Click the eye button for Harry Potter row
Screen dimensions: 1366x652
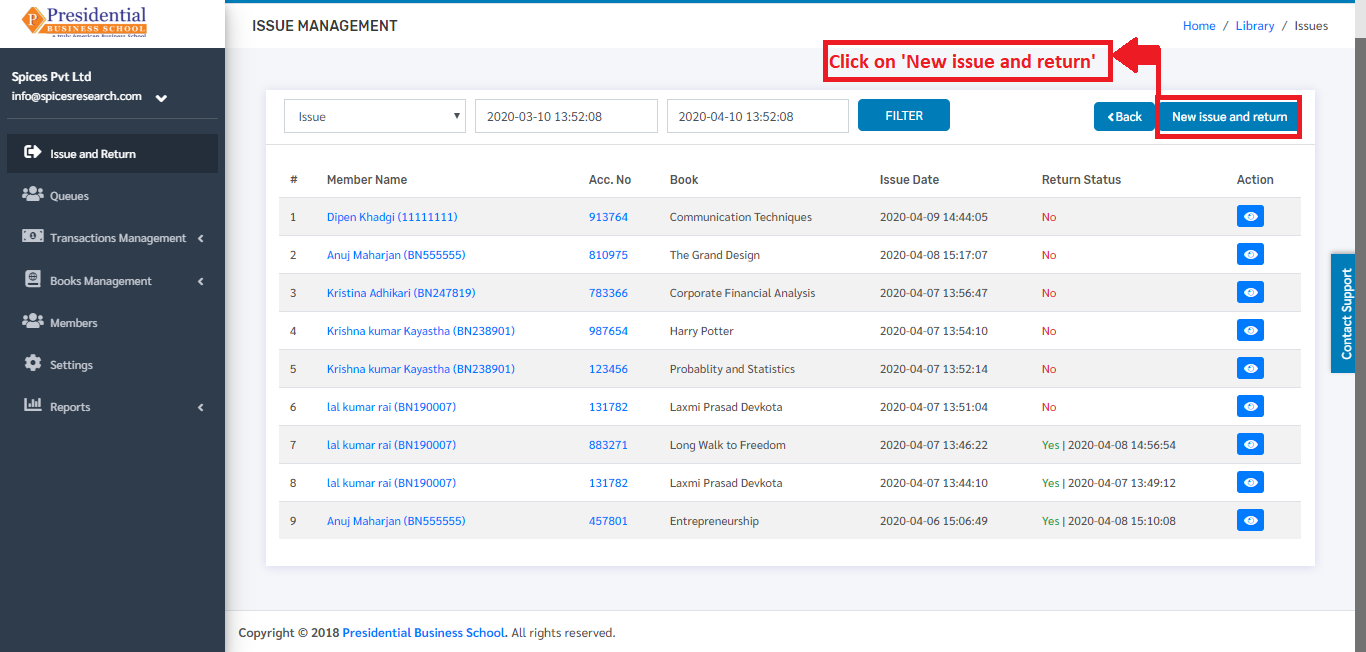pyautogui.click(x=1250, y=330)
